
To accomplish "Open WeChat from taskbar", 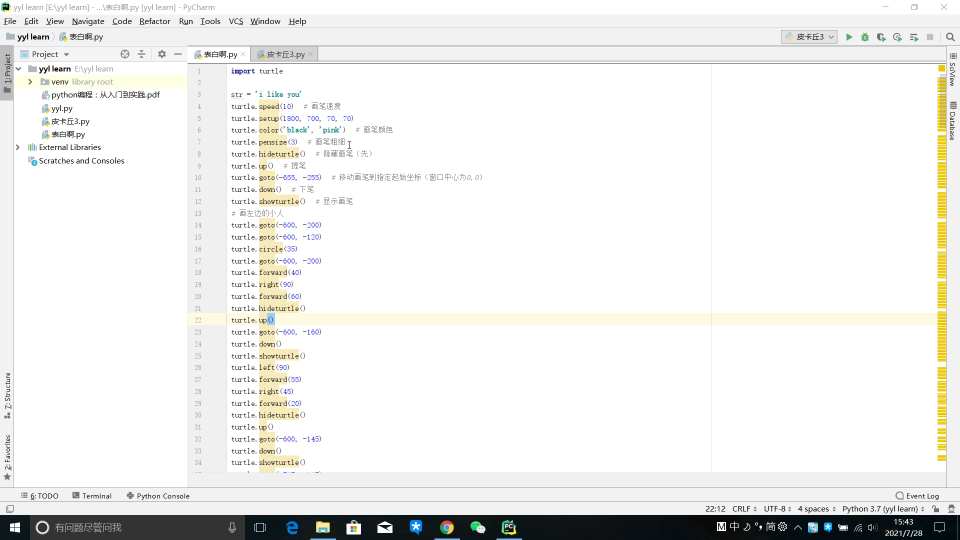I will tap(478, 527).
